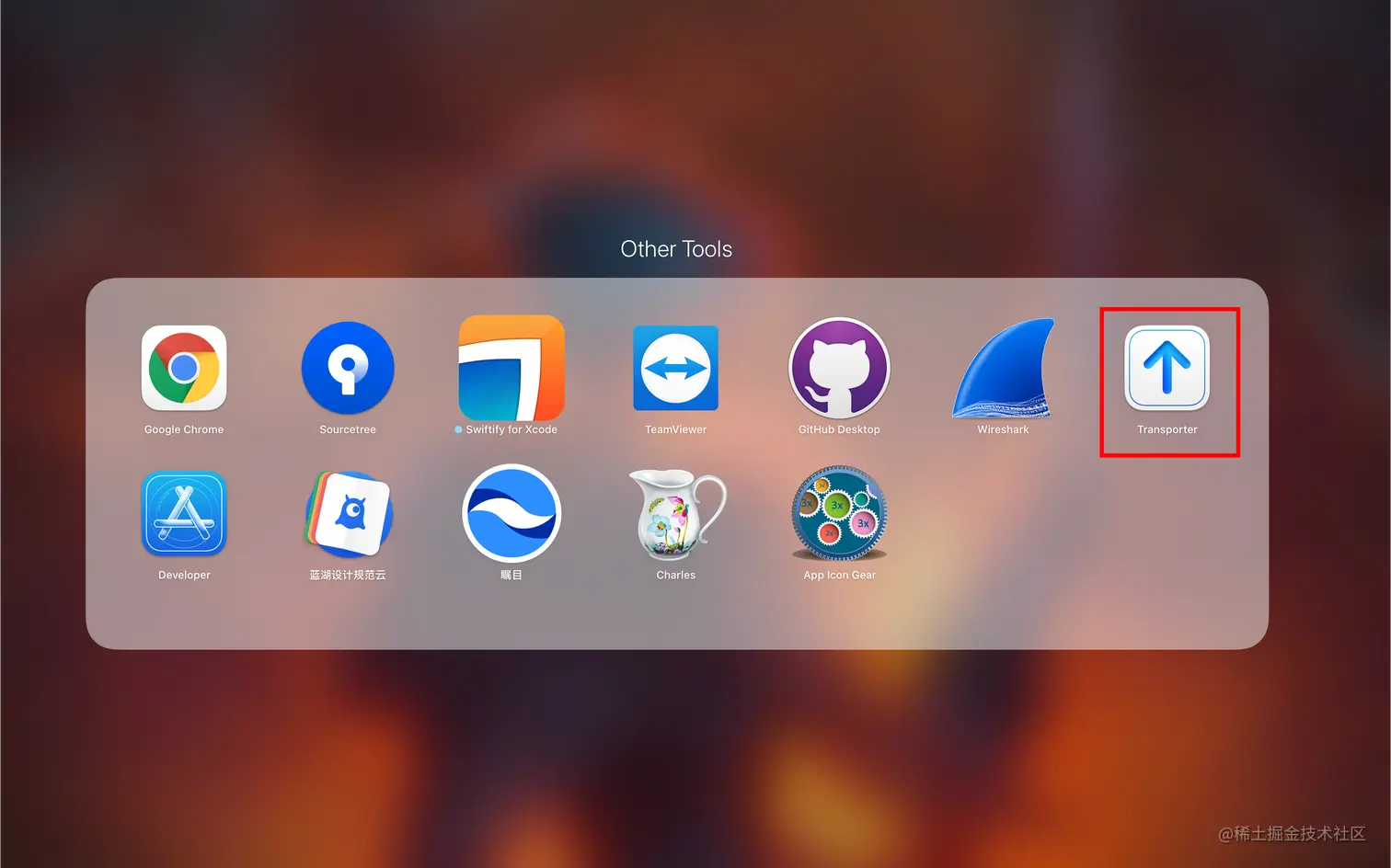Click the 瞩目 text label
This screenshot has width=1391, height=868.
[512, 575]
